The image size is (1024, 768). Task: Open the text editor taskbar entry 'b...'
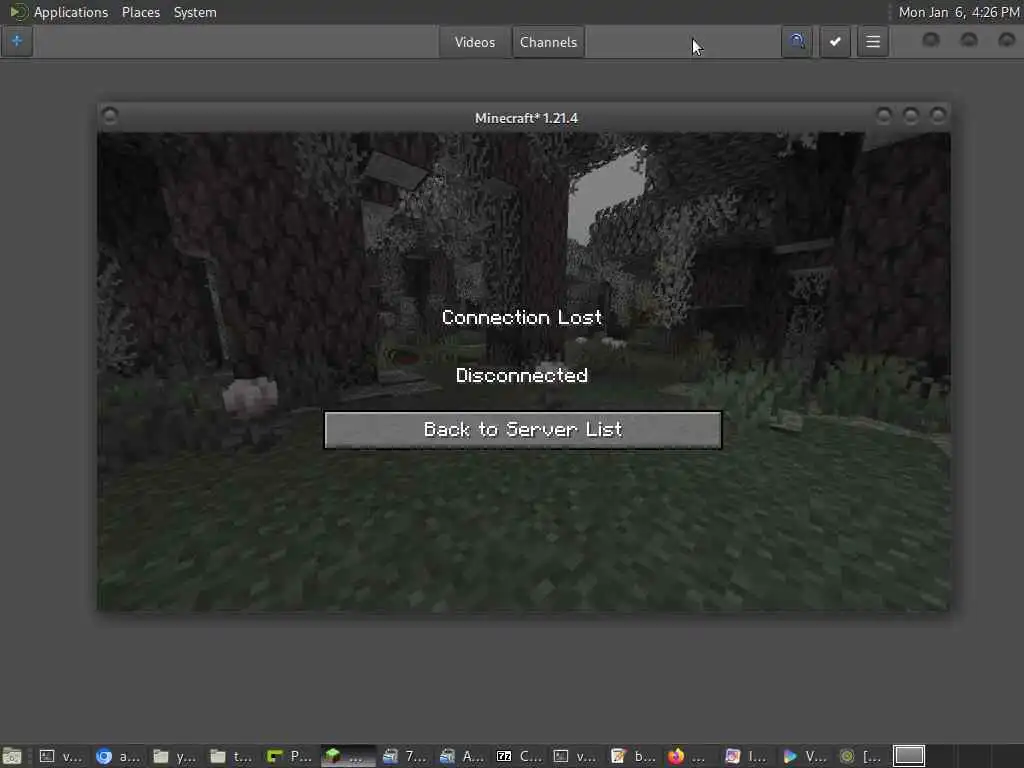(x=632, y=756)
